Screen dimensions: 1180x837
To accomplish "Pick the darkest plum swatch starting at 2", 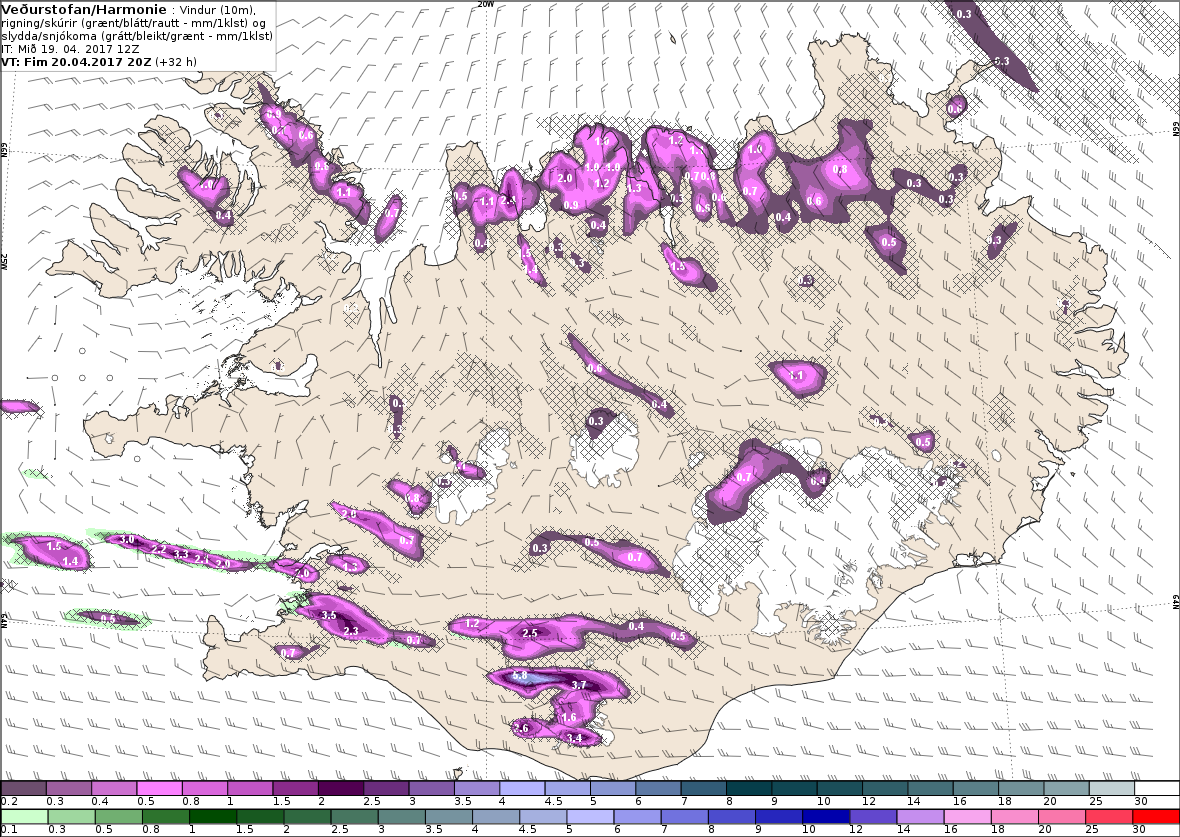I will tap(341, 788).
